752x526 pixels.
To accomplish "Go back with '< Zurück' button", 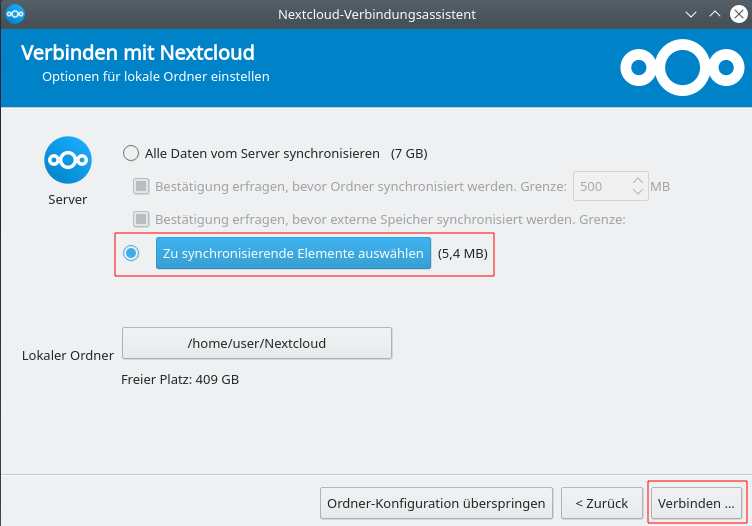I will coord(601,503).
